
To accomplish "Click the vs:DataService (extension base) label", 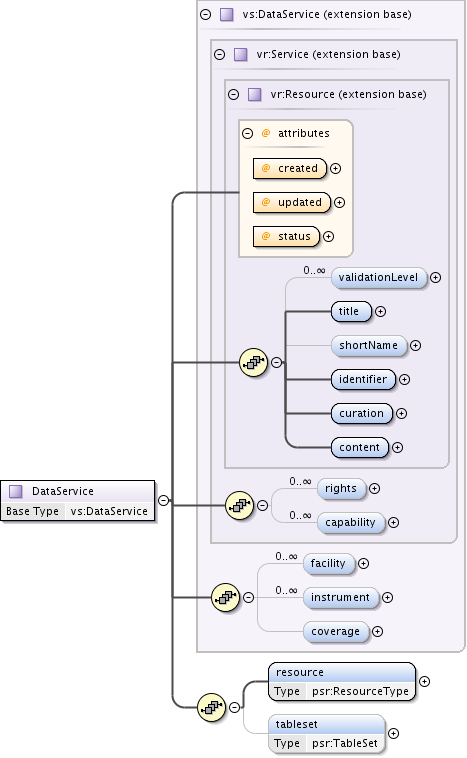I will pyautogui.click(x=327, y=15).
